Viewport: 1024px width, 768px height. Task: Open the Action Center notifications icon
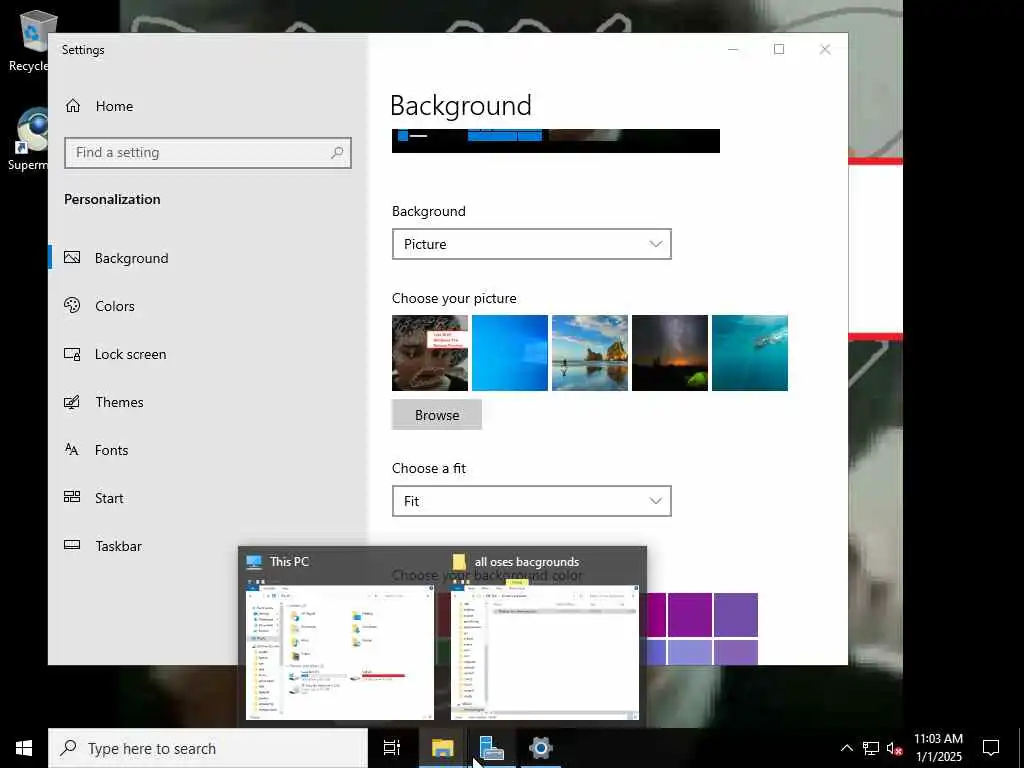[991, 748]
